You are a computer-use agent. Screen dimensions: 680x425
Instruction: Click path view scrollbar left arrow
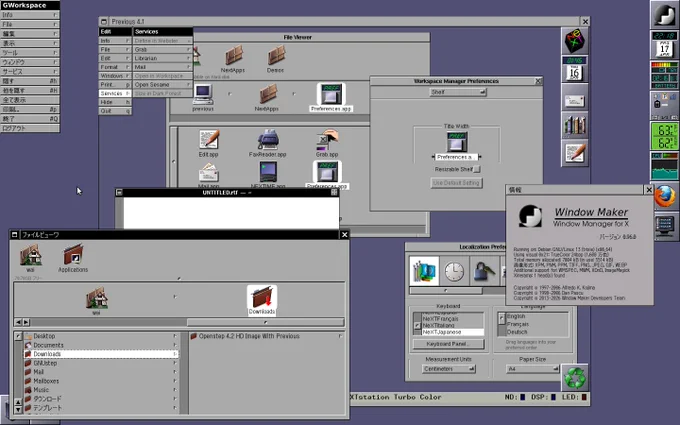[x=18, y=322]
